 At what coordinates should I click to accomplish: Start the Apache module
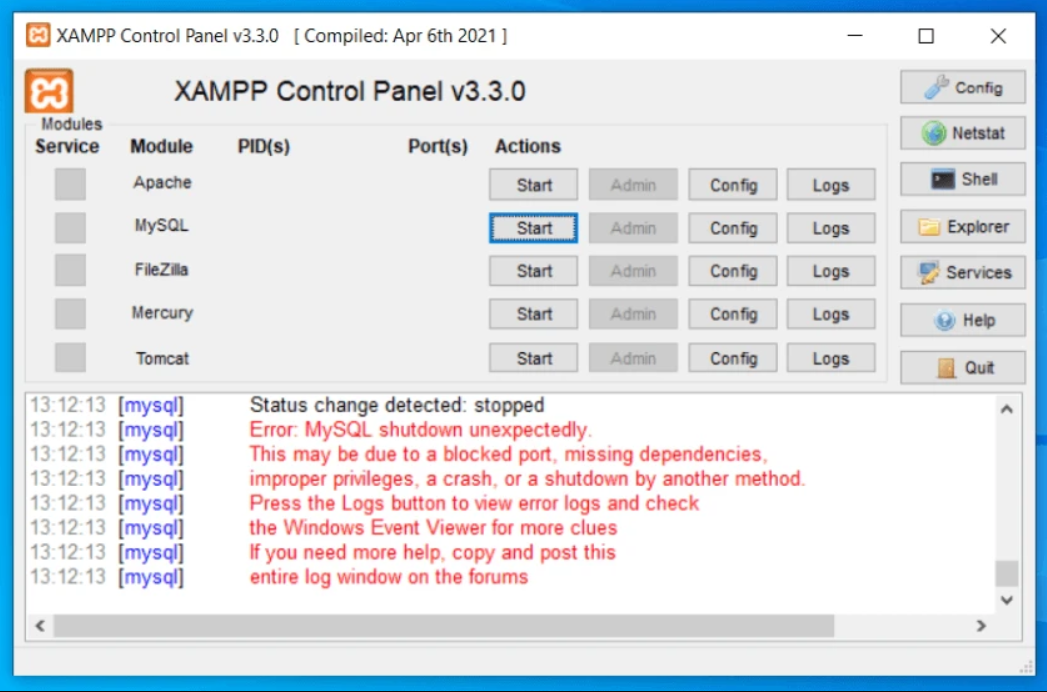[534, 185]
